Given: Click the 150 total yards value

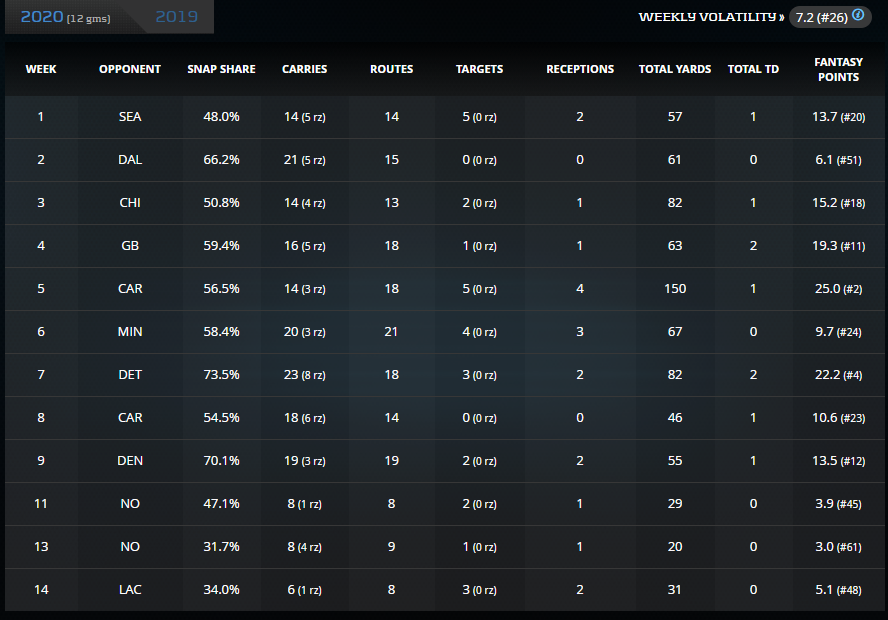Looking at the screenshot, I should pyautogui.click(x=675, y=289).
